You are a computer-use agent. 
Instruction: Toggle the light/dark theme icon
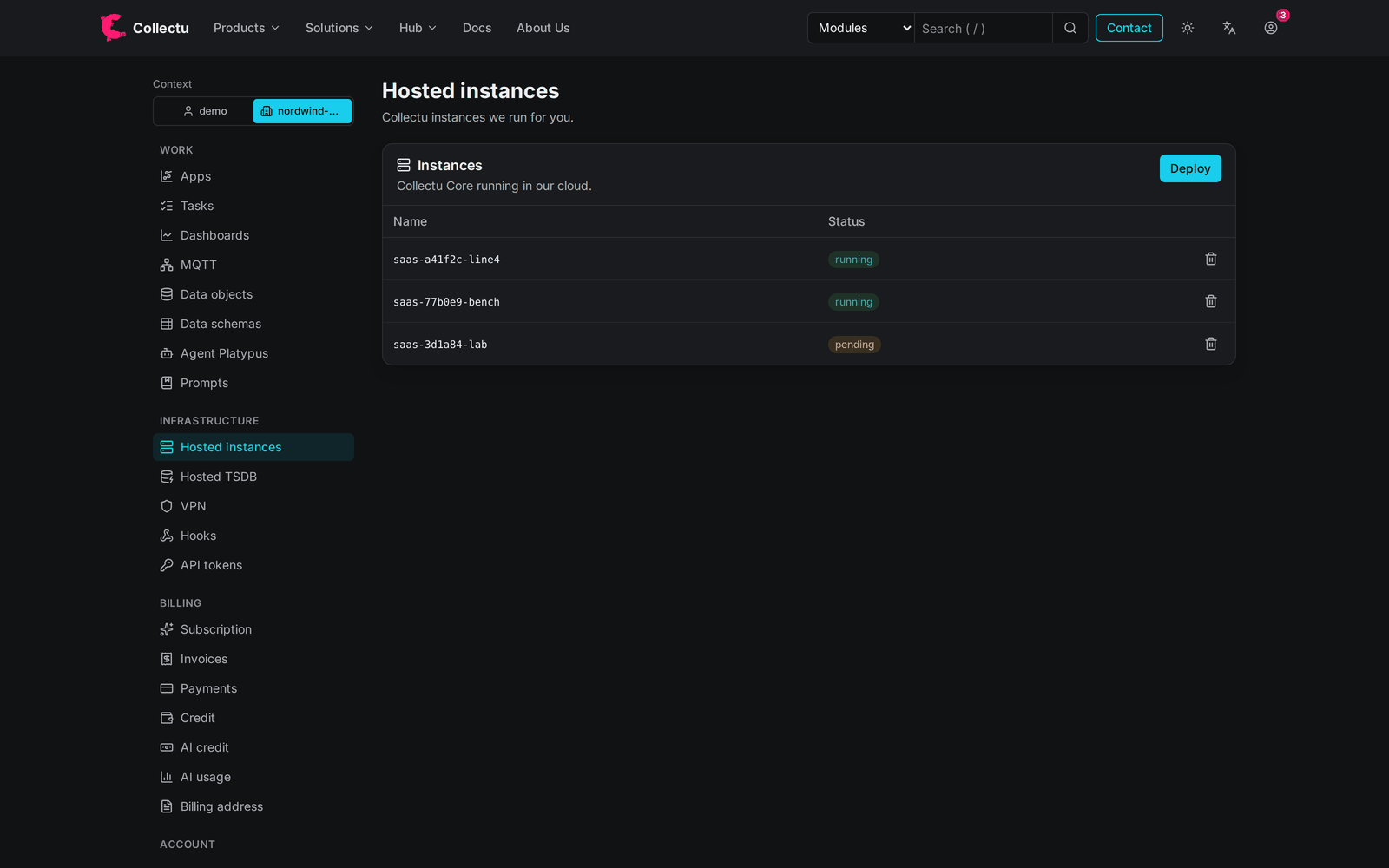click(1188, 28)
